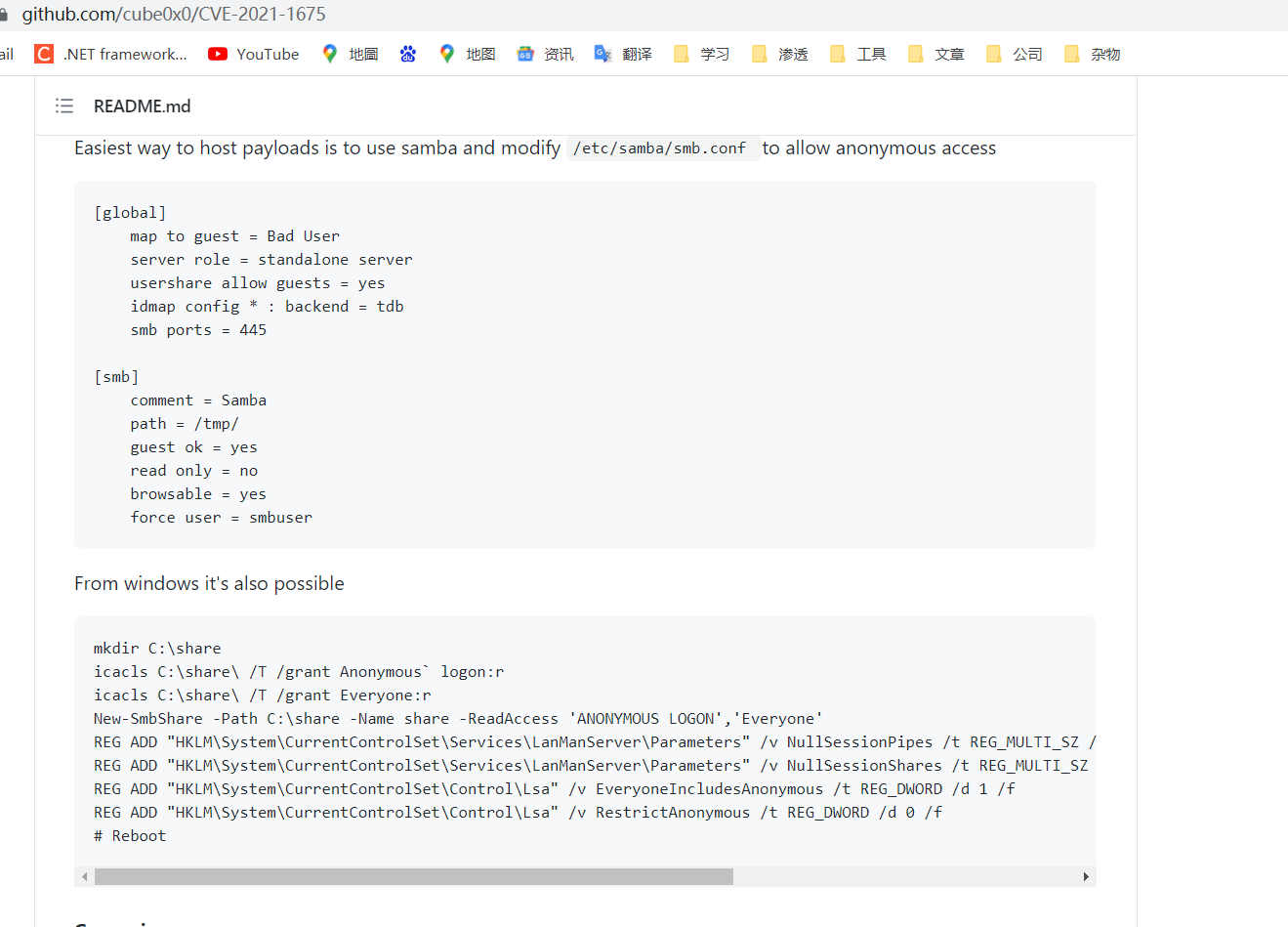This screenshot has height=927, width=1288.
Task: Click the 'path = /tmp/' line
Action: coord(185,423)
